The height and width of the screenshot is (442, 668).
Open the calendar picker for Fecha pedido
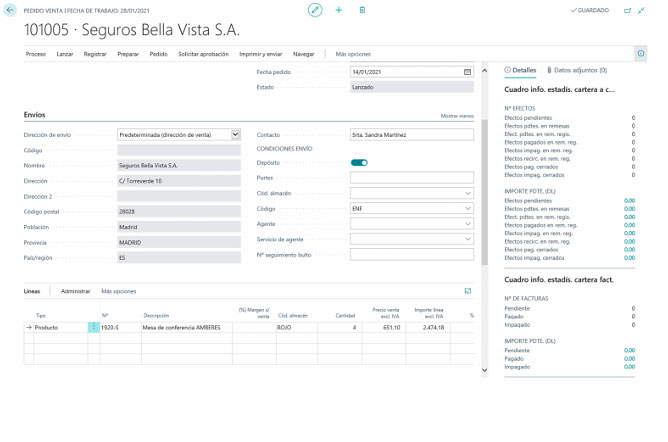(467, 72)
